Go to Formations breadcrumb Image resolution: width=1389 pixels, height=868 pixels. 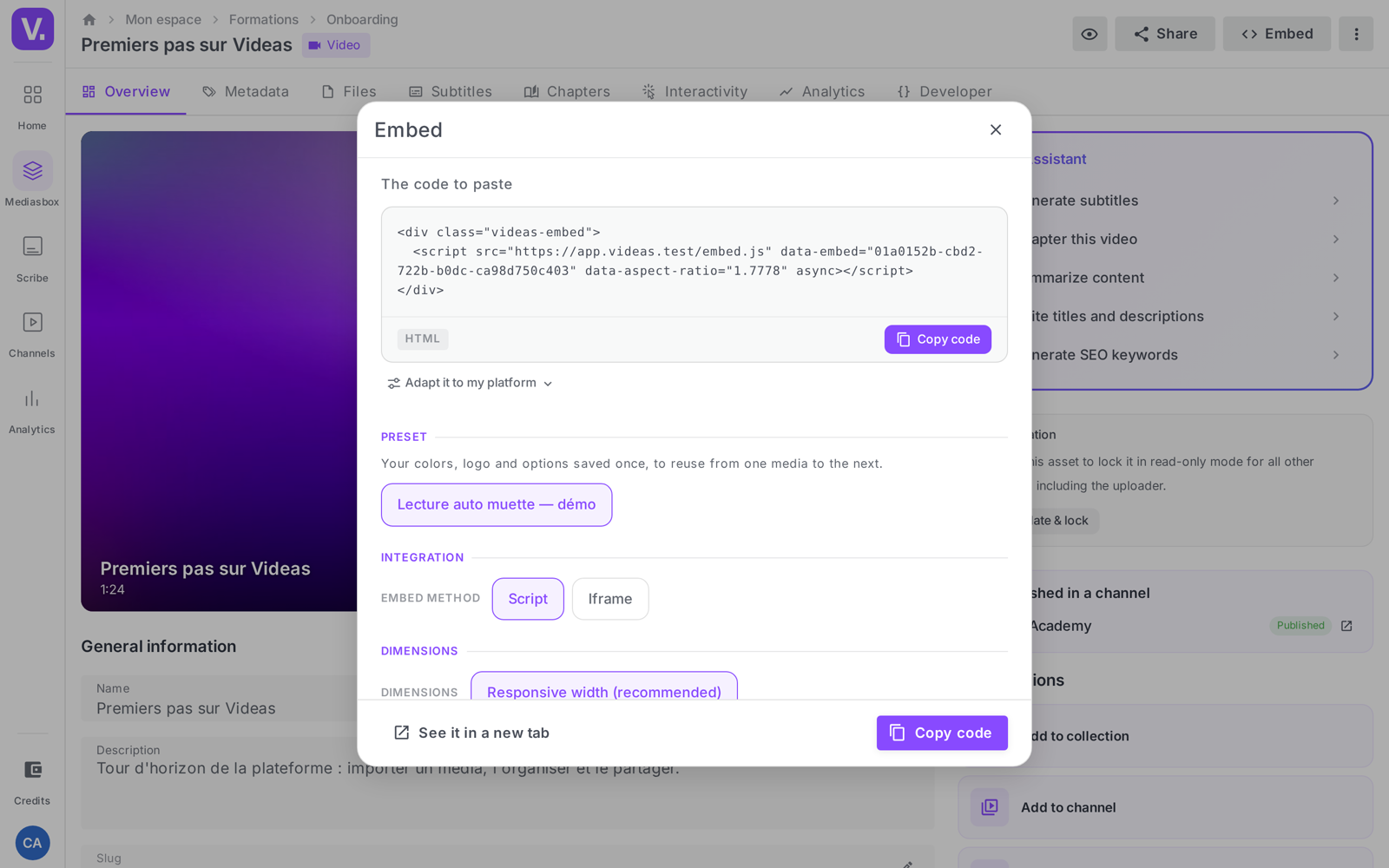pos(264,19)
